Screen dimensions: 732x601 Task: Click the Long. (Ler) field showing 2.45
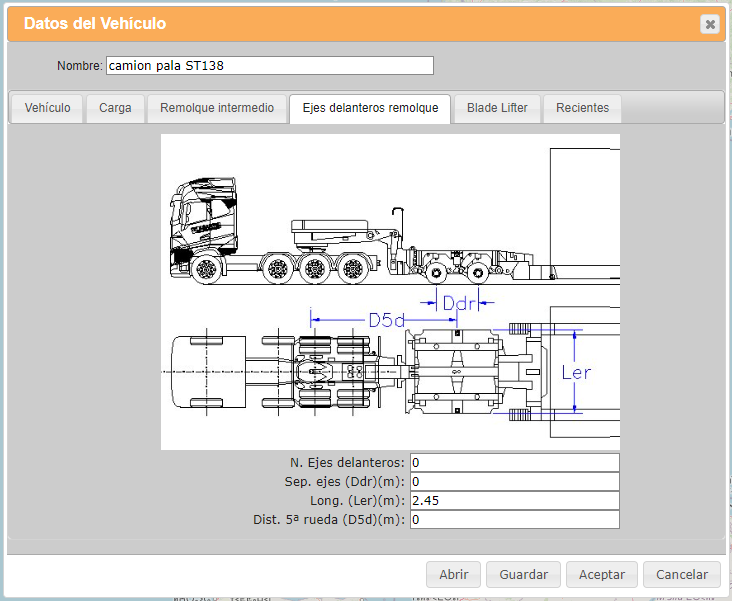tap(514, 500)
